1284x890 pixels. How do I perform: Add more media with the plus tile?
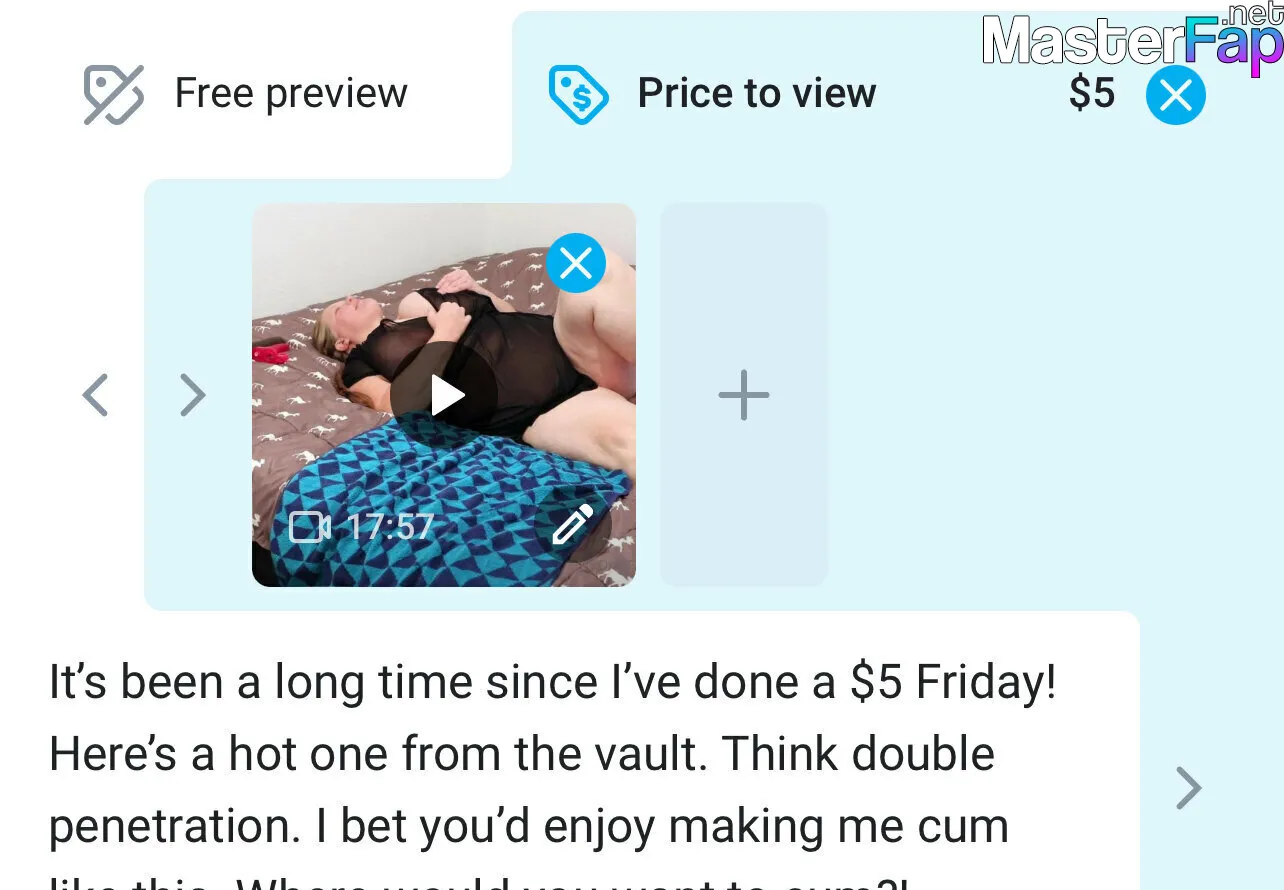744,395
